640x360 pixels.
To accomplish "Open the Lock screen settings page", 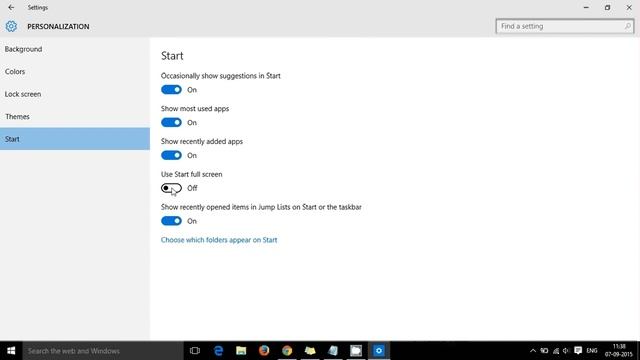I will coord(75,94).
